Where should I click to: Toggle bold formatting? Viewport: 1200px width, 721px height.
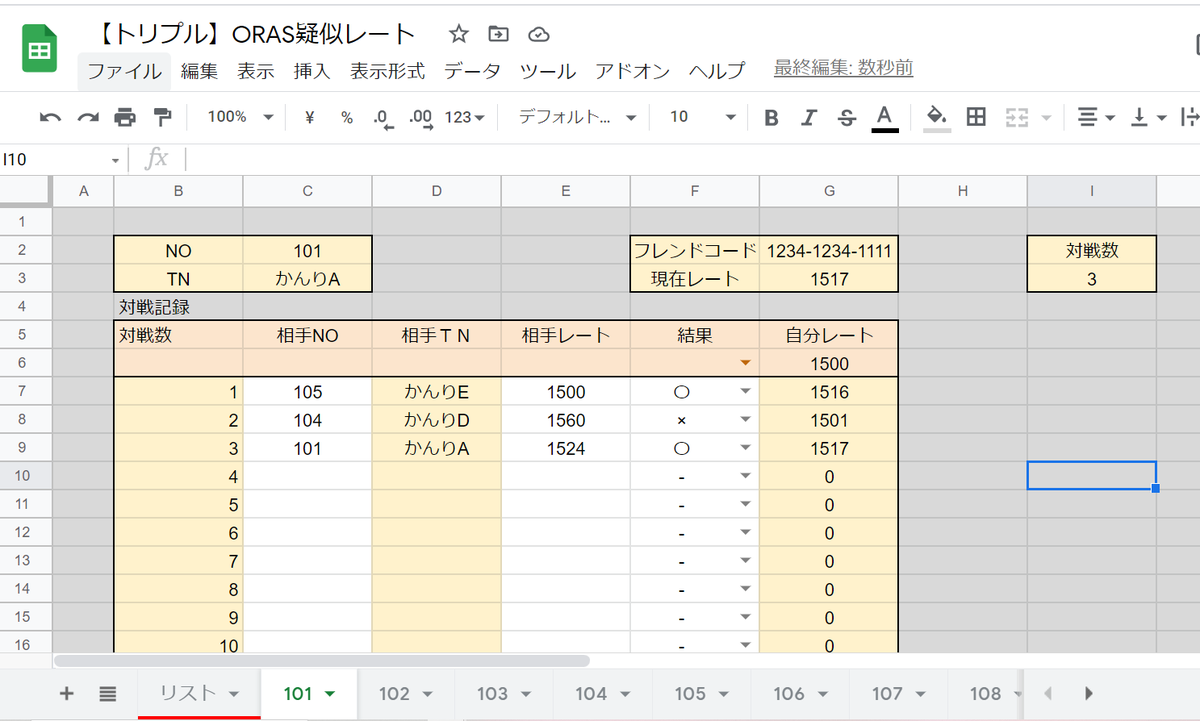pyautogui.click(x=770, y=117)
